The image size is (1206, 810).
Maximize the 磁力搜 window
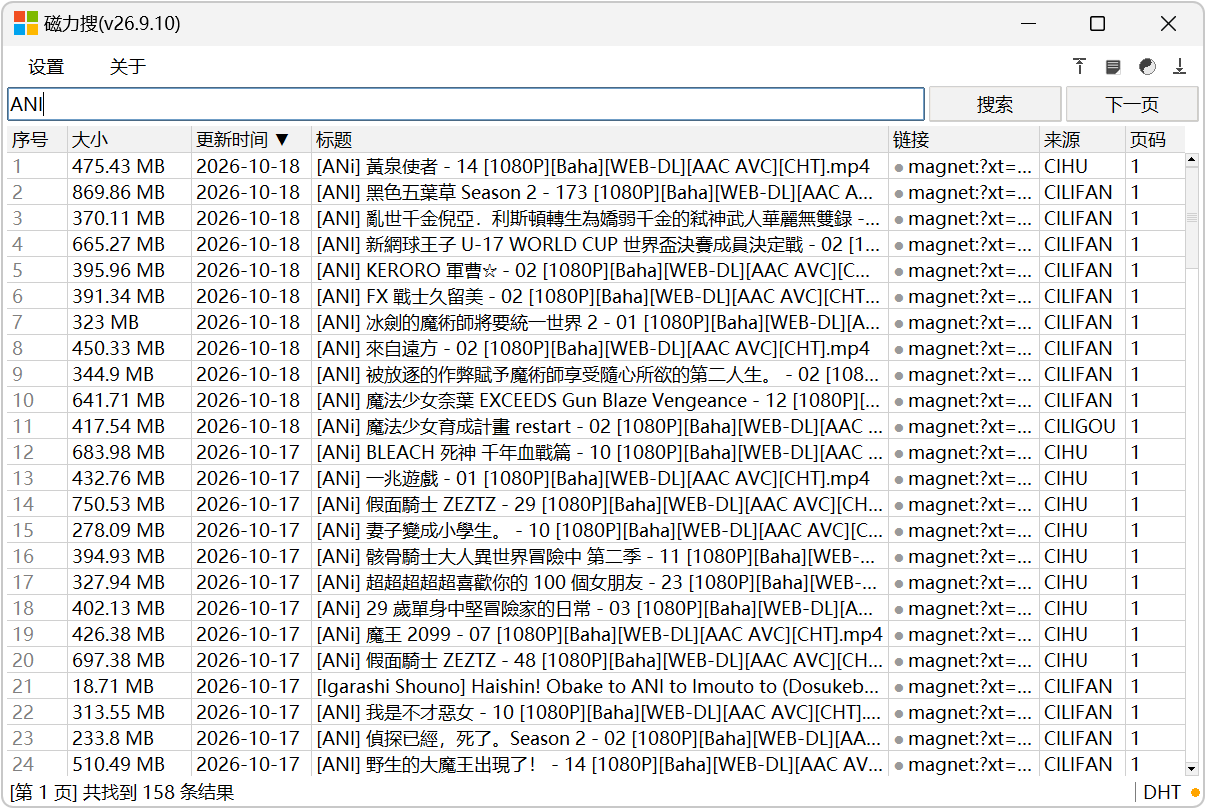click(1097, 23)
